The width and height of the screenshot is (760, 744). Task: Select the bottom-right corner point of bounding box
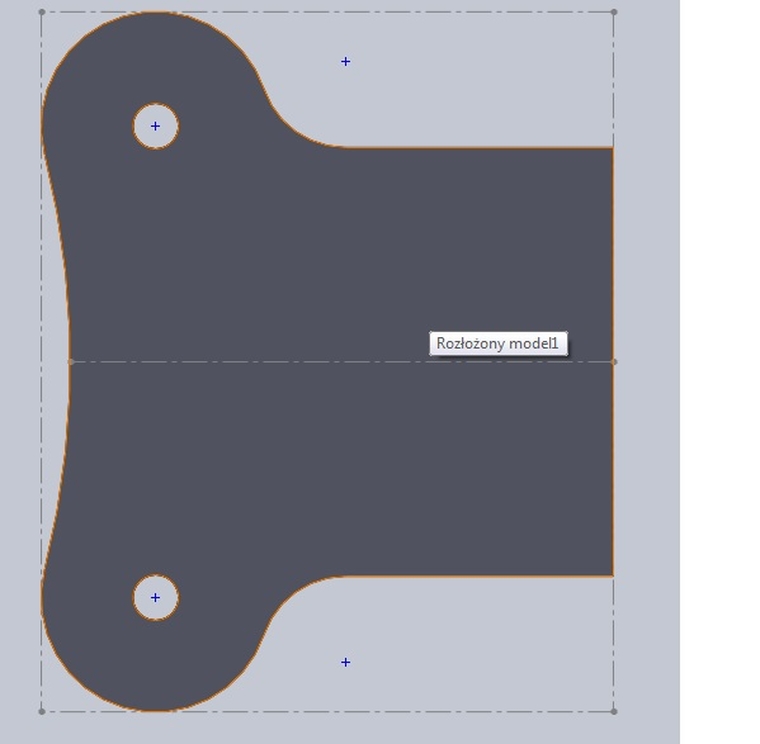tap(614, 712)
